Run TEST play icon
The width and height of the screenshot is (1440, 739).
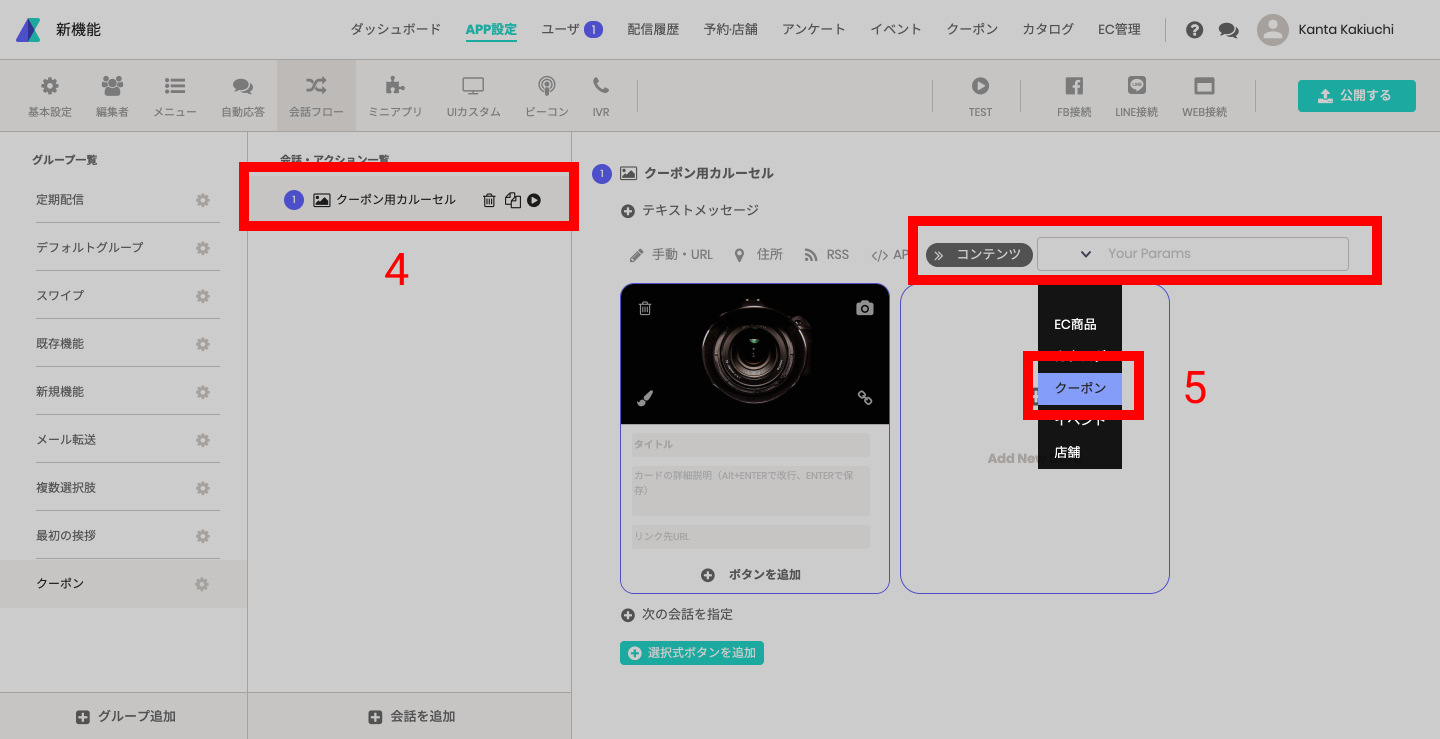tap(980, 86)
